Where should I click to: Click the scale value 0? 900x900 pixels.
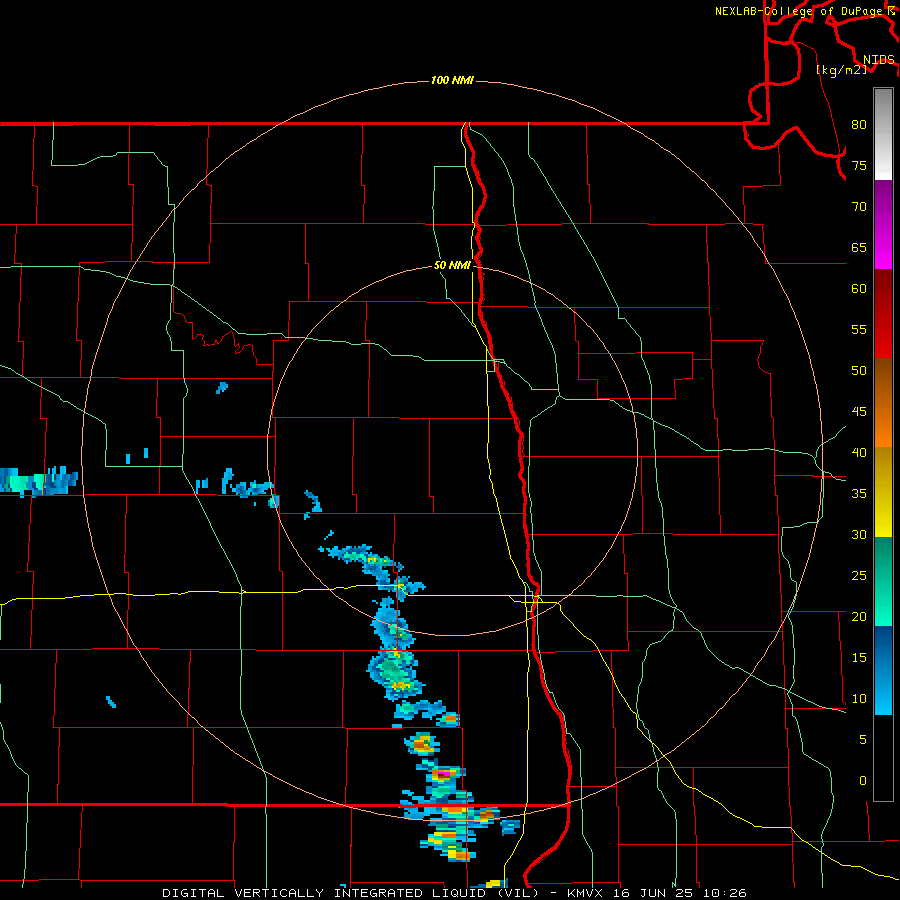[x=863, y=781]
